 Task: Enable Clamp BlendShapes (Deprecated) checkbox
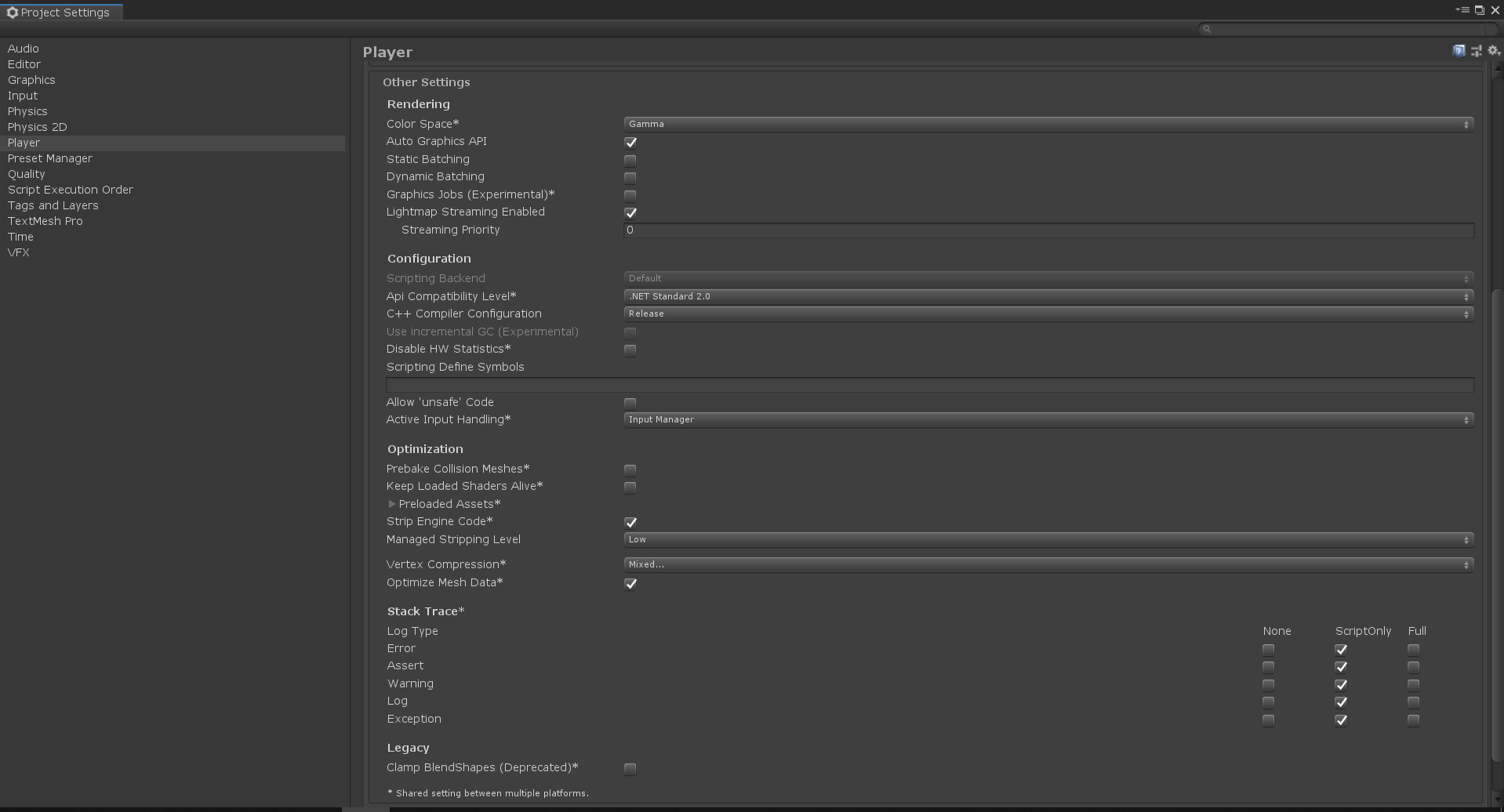(x=630, y=769)
